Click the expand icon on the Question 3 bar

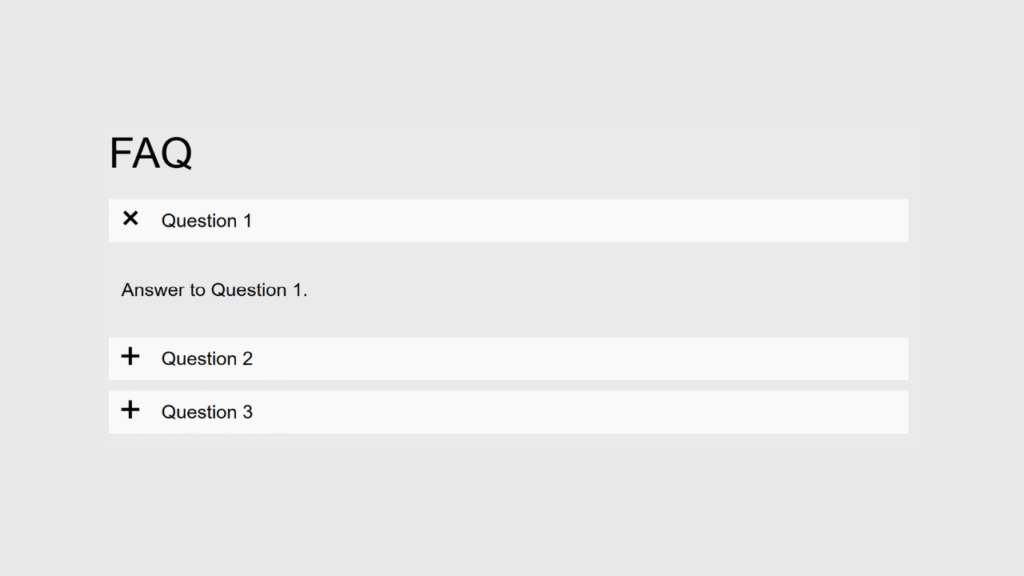pyautogui.click(x=130, y=410)
